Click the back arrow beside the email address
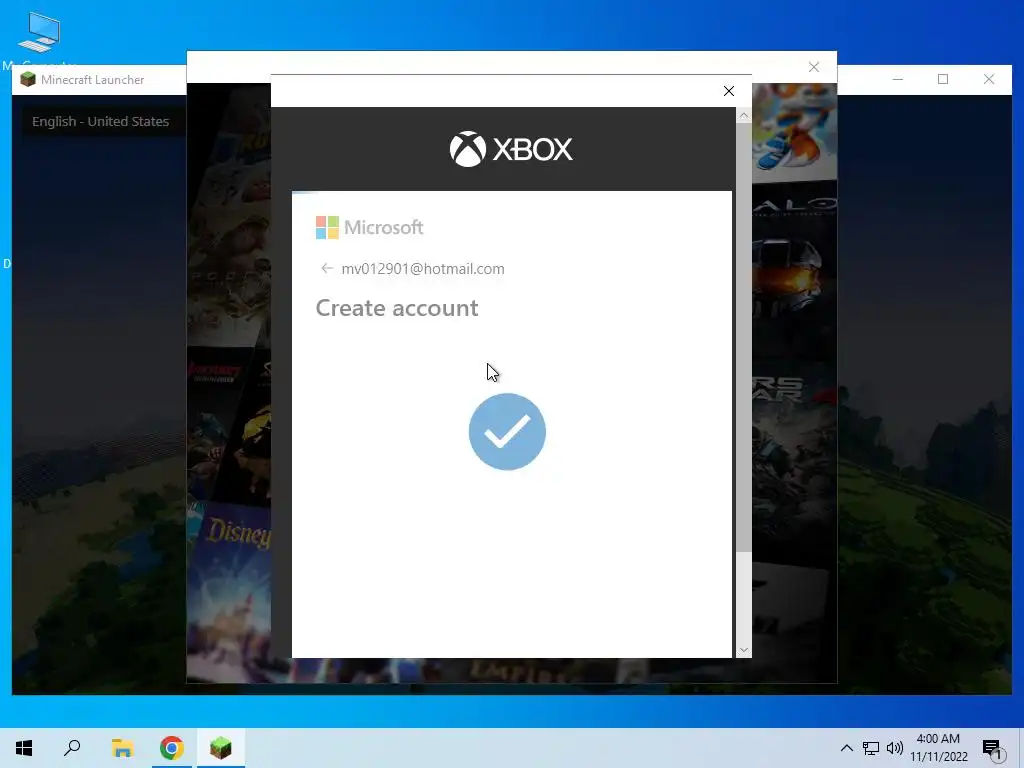This screenshot has width=1024, height=768. [x=327, y=268]
